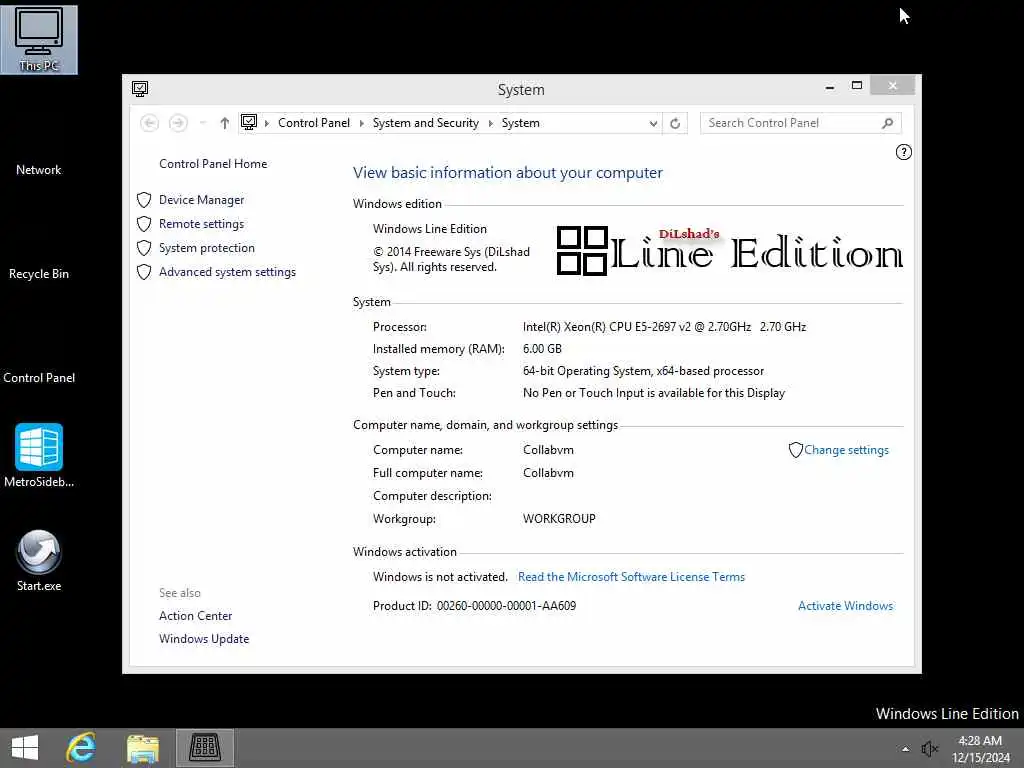Click the Computer name value Collabvm
This screenshot has height=768, width=1024.
(548, 450)
